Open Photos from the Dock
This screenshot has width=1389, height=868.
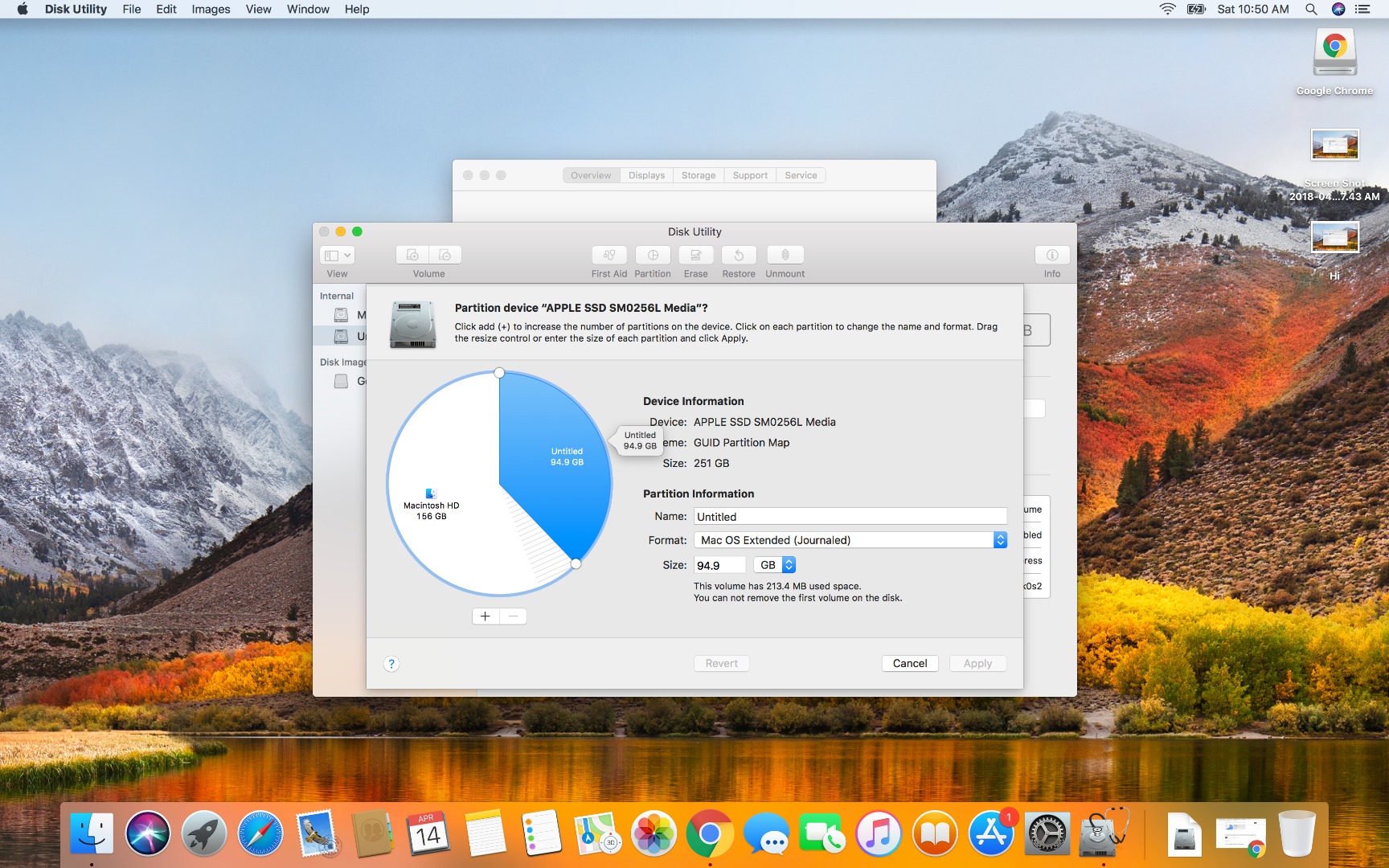(654, 833)
